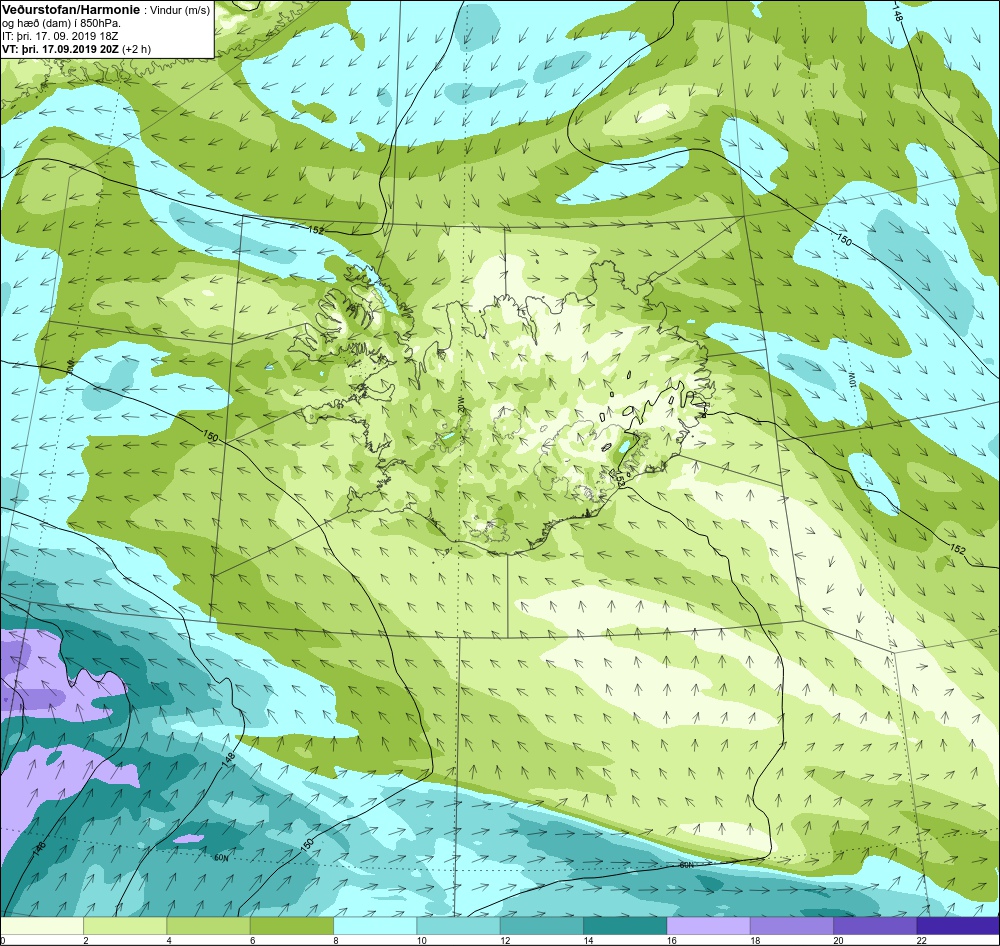Click the legend tick label '22'
Image resolution: width=1000 pixels, height=946 pixels.
921,940
